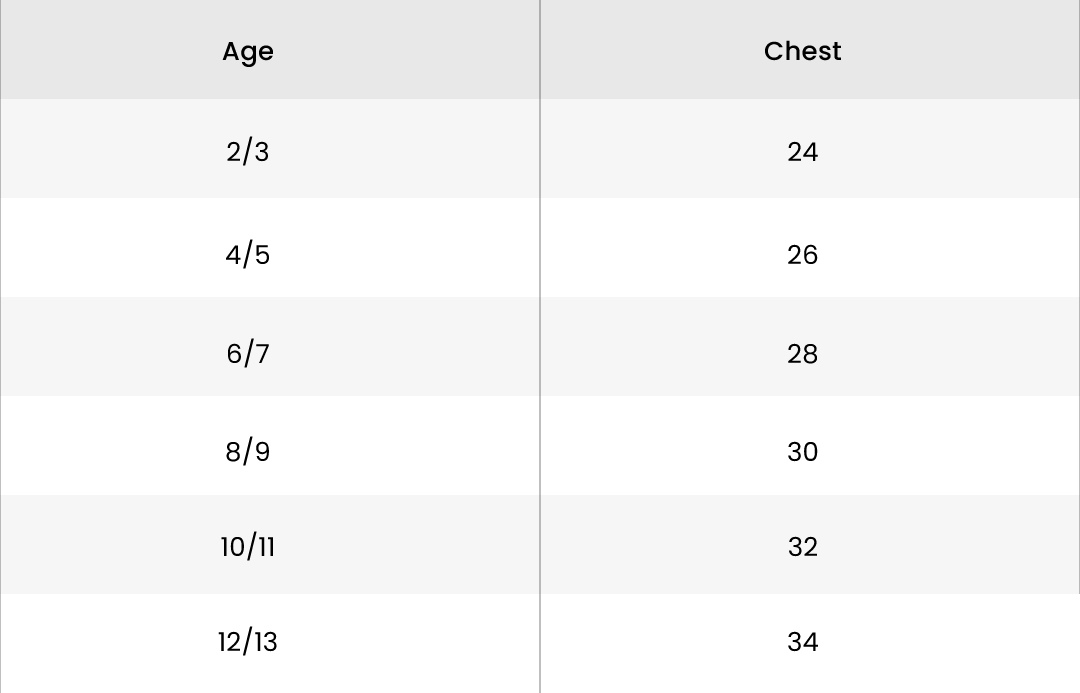Click the Age column header
This screenshot has width=1080, height=693.
coord(248,51)
